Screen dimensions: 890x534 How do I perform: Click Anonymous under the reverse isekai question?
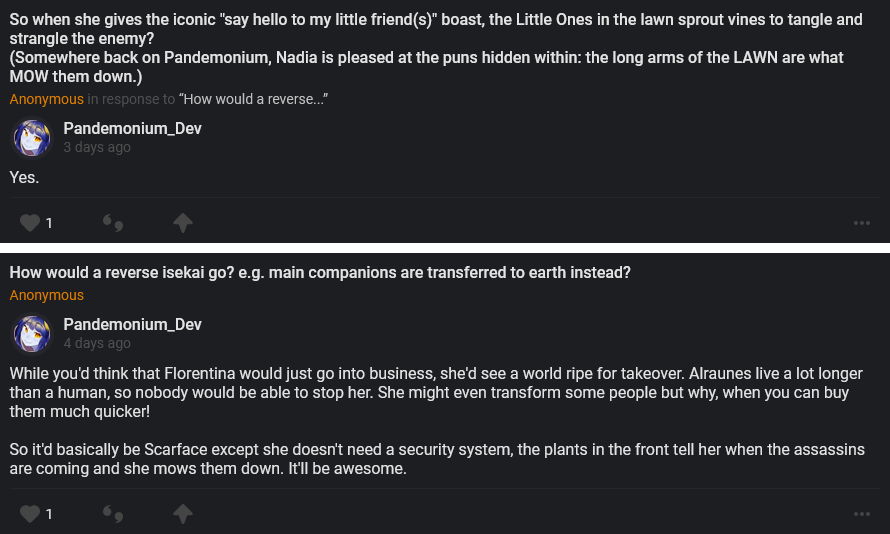click(47, 295)
